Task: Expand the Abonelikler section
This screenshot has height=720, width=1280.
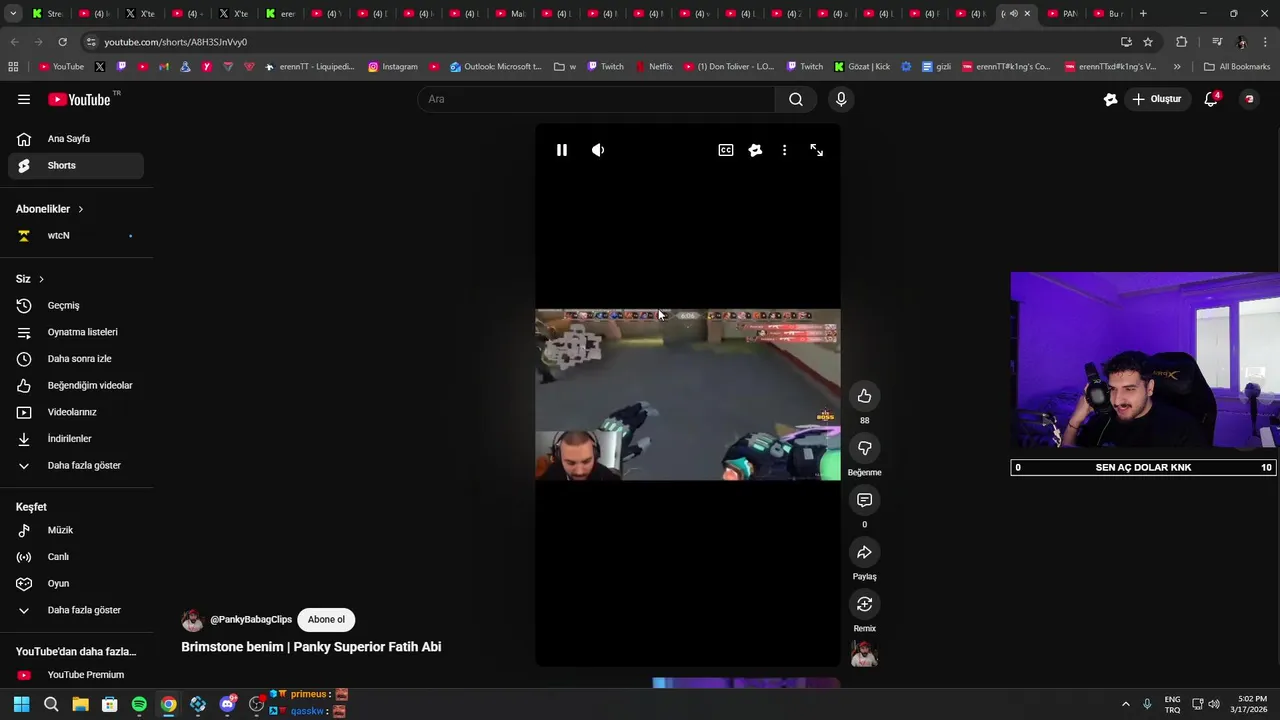Action: (50, 209)
